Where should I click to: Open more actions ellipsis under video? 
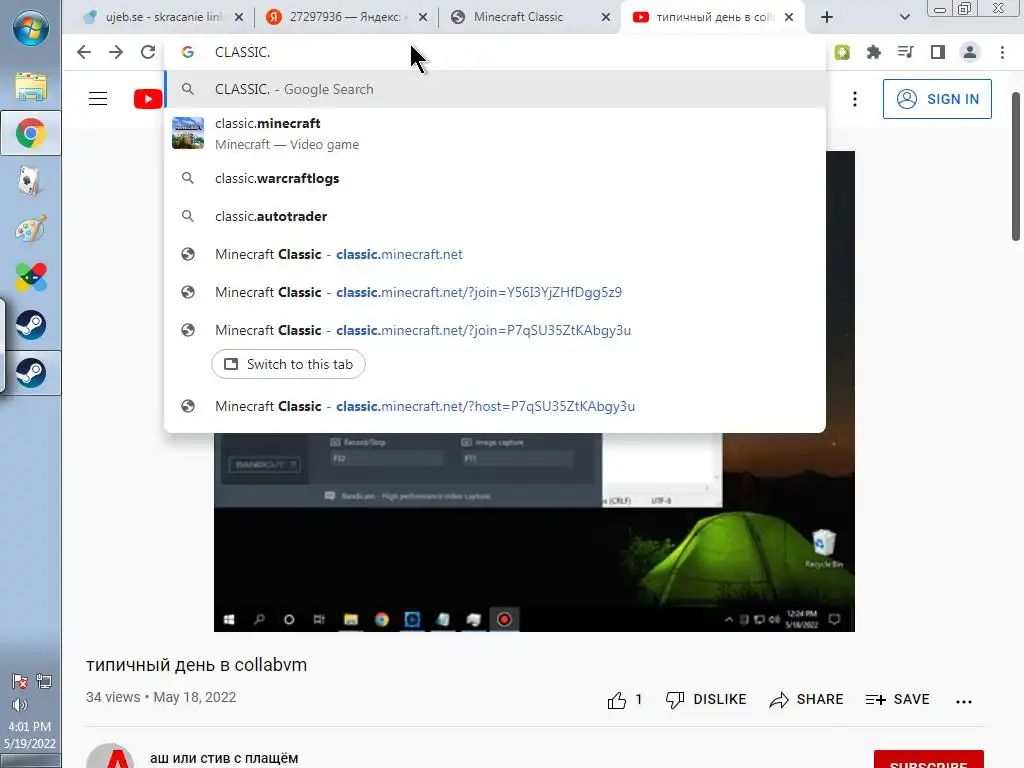[x=963, y=701]
